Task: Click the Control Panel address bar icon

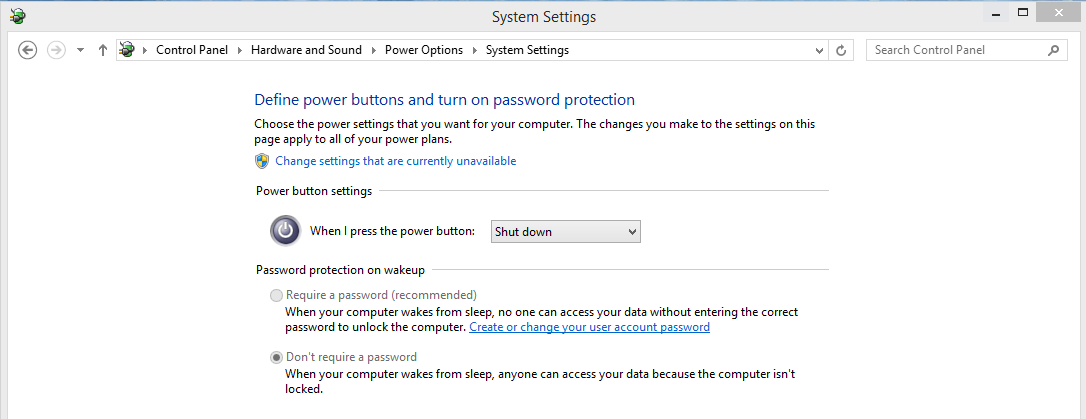Action: click(x=127, y=50)
